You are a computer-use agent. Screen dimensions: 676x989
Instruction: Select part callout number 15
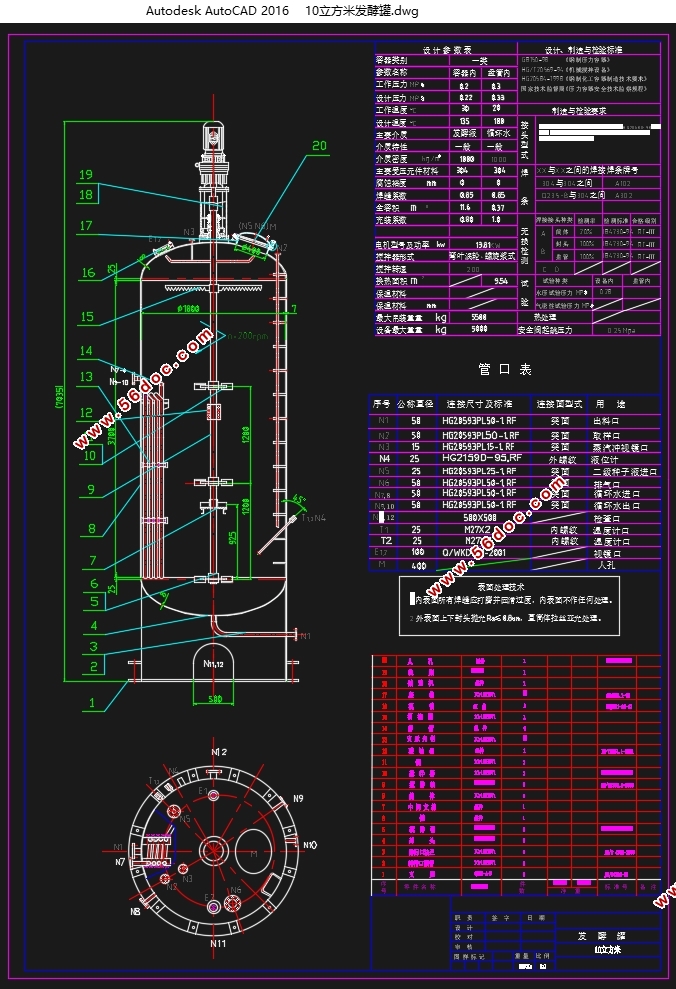click(x=87, y=317)
